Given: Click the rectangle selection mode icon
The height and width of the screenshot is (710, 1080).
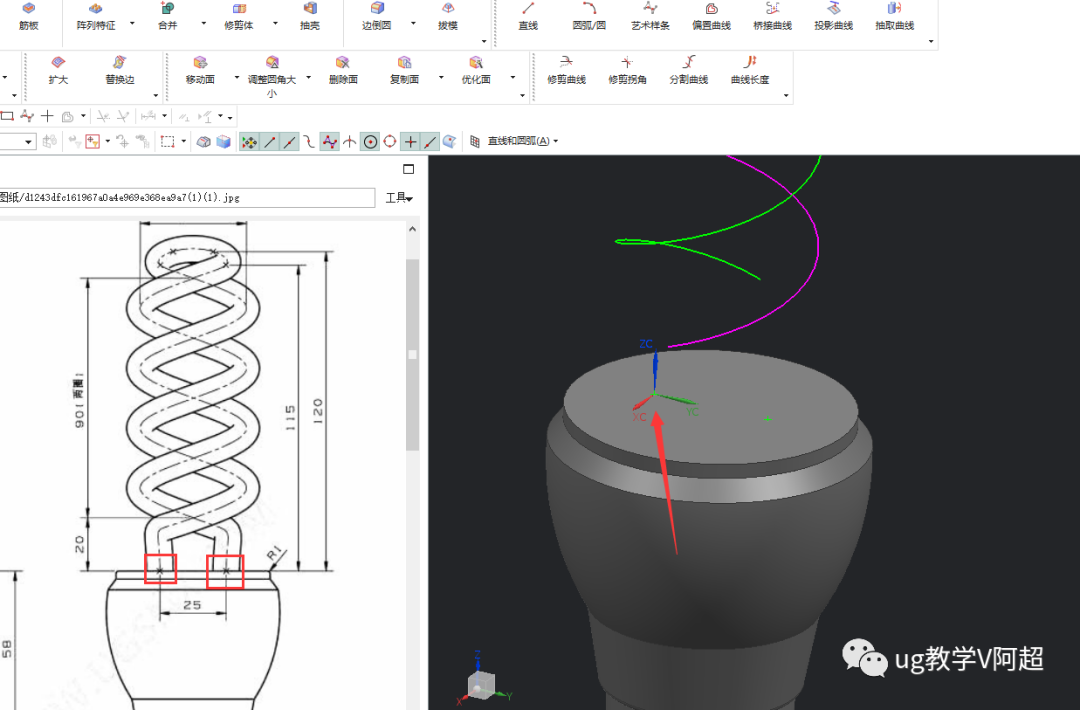Looking at the screenshot, I should 167,142.
